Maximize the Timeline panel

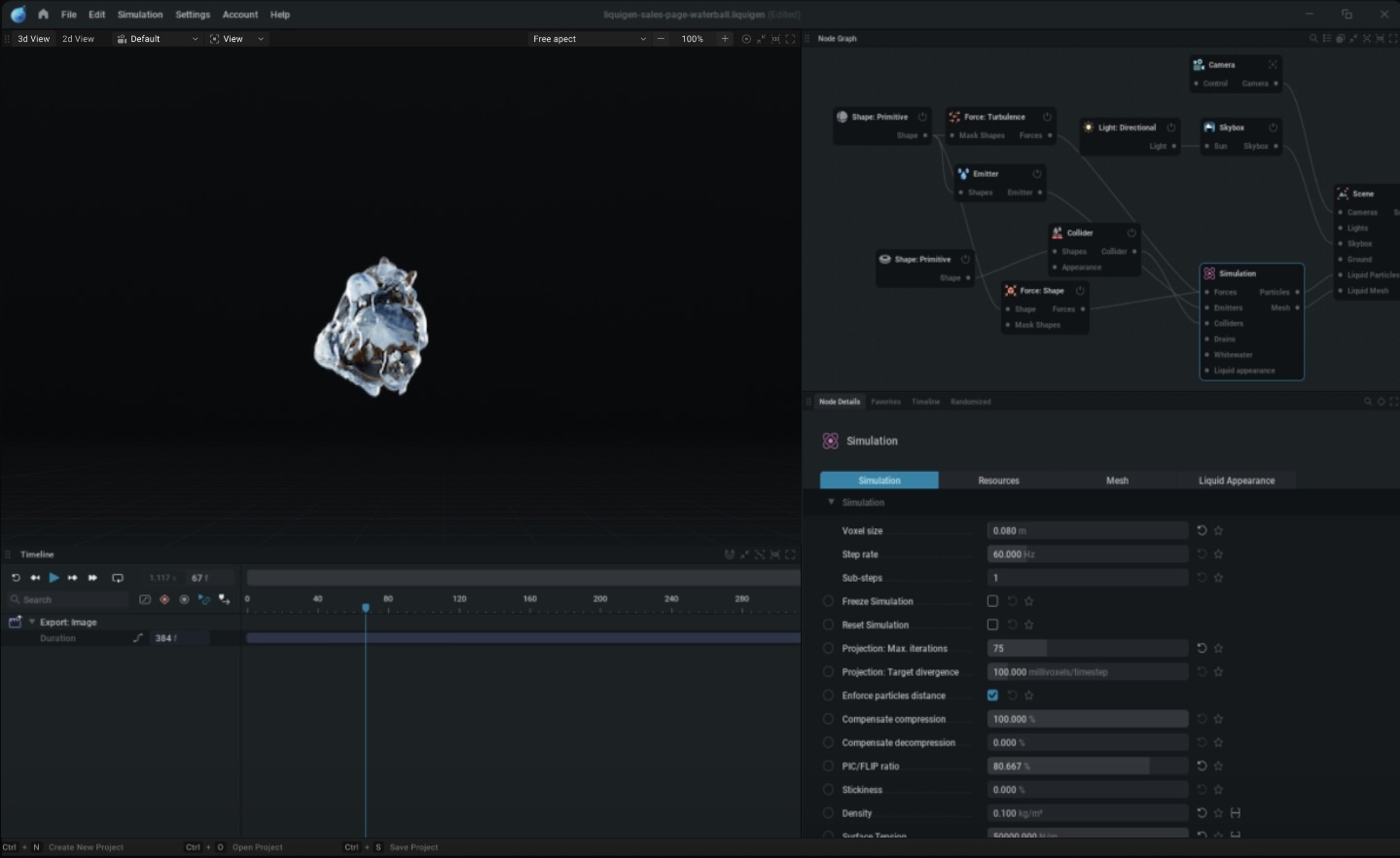(x=790, y=554)
